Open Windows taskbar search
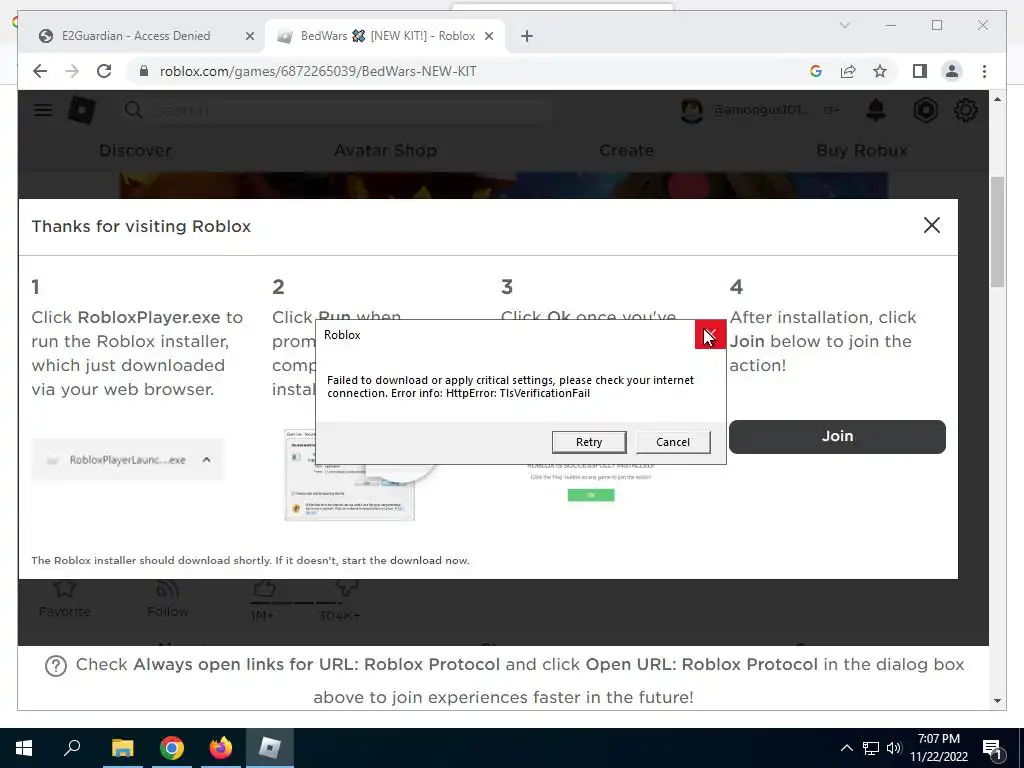 click(x=72, y=748)
